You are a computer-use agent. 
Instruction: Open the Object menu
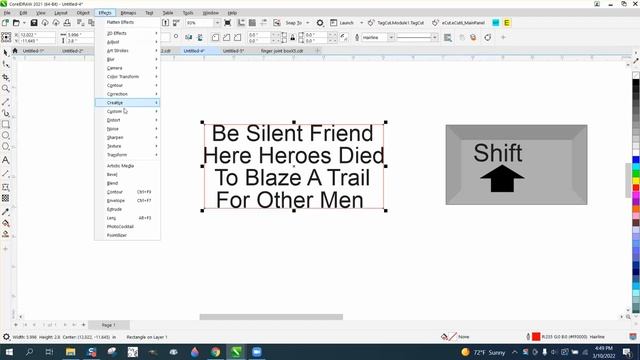point(83,13)
